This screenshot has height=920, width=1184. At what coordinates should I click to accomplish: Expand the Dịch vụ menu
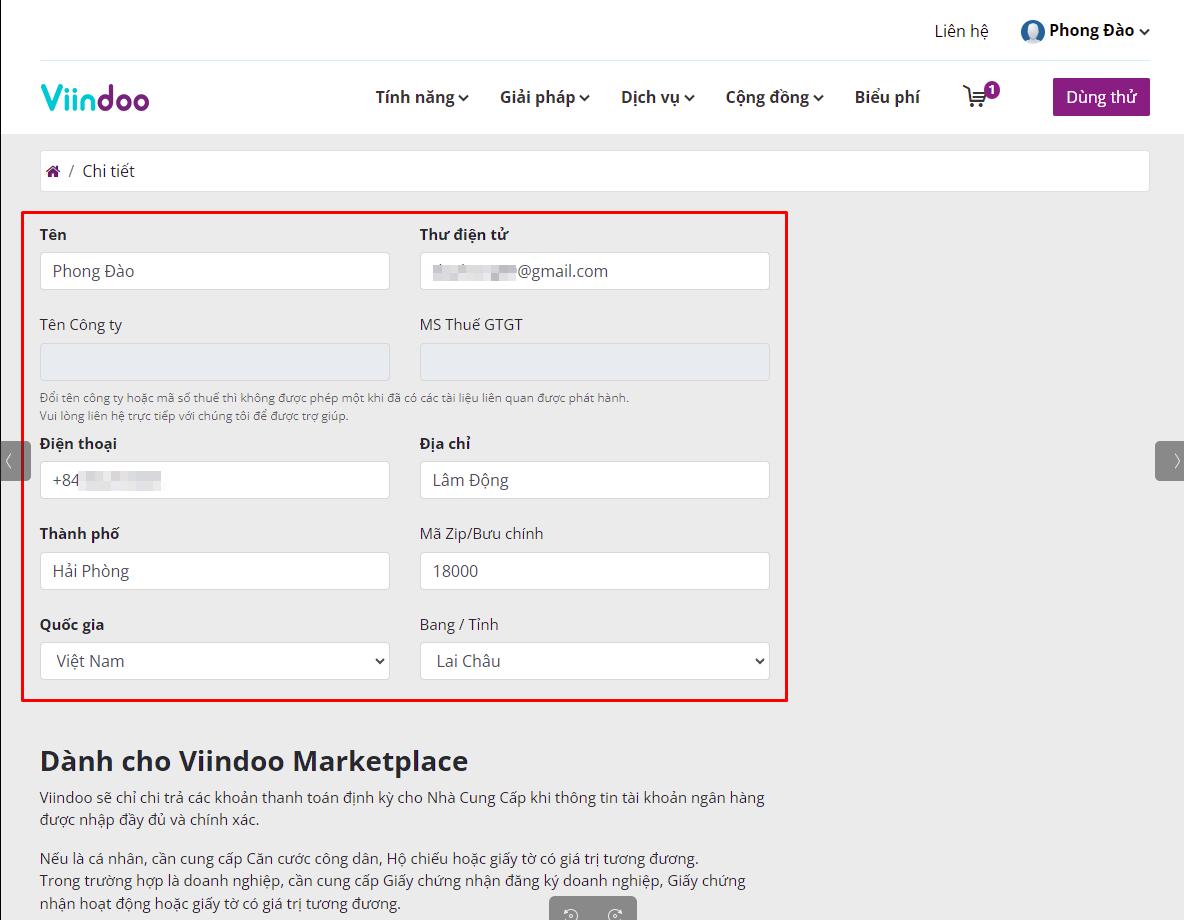point(658,97)
